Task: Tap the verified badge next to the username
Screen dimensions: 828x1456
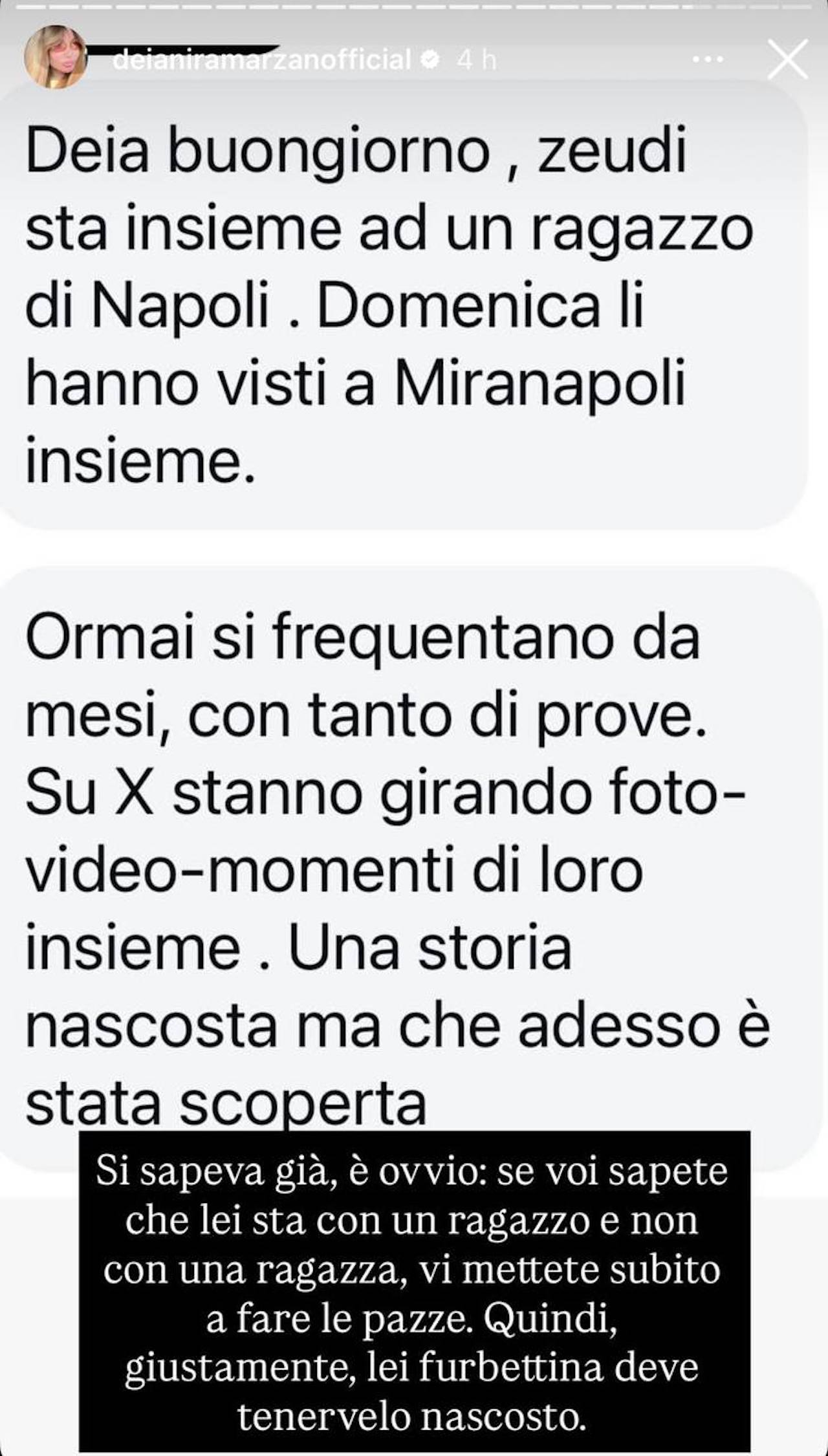Action: [429, 60]
